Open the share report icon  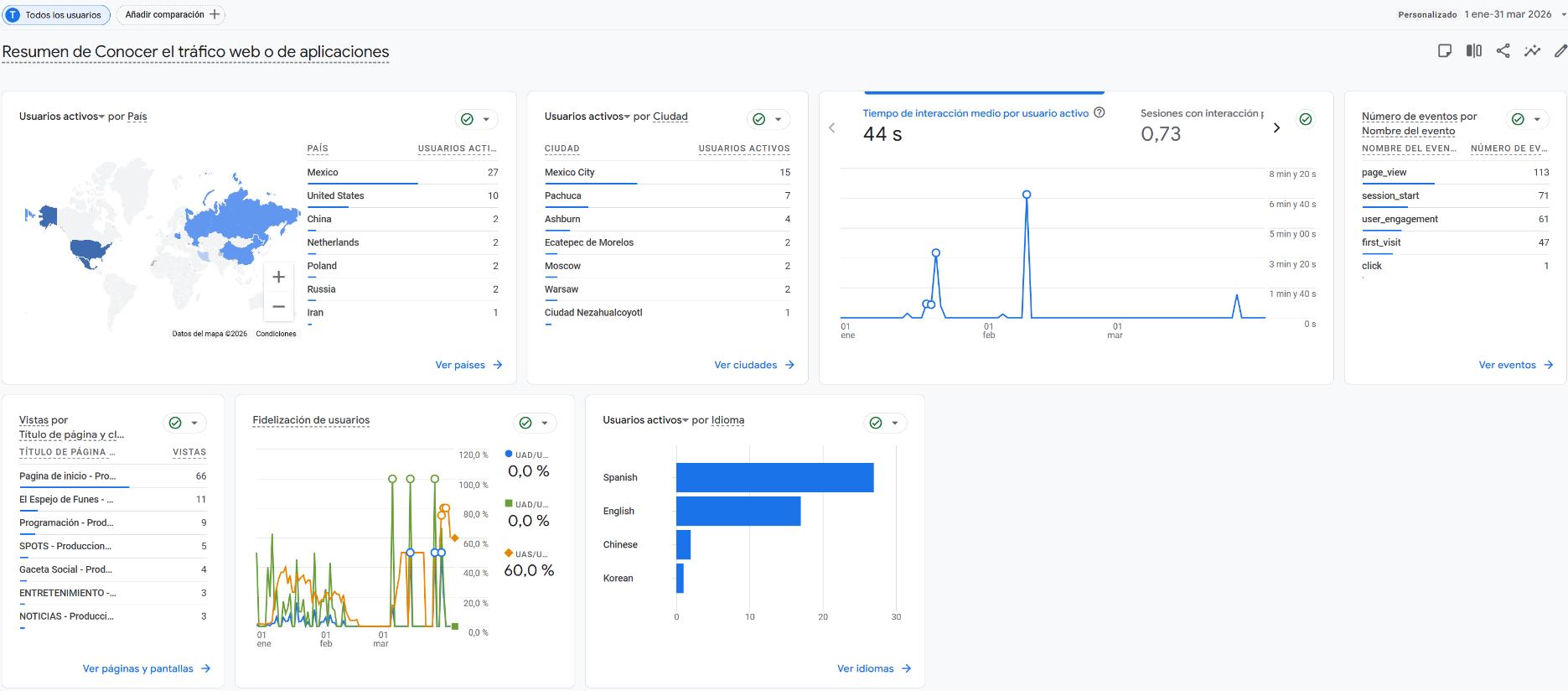click(1503, 51)
